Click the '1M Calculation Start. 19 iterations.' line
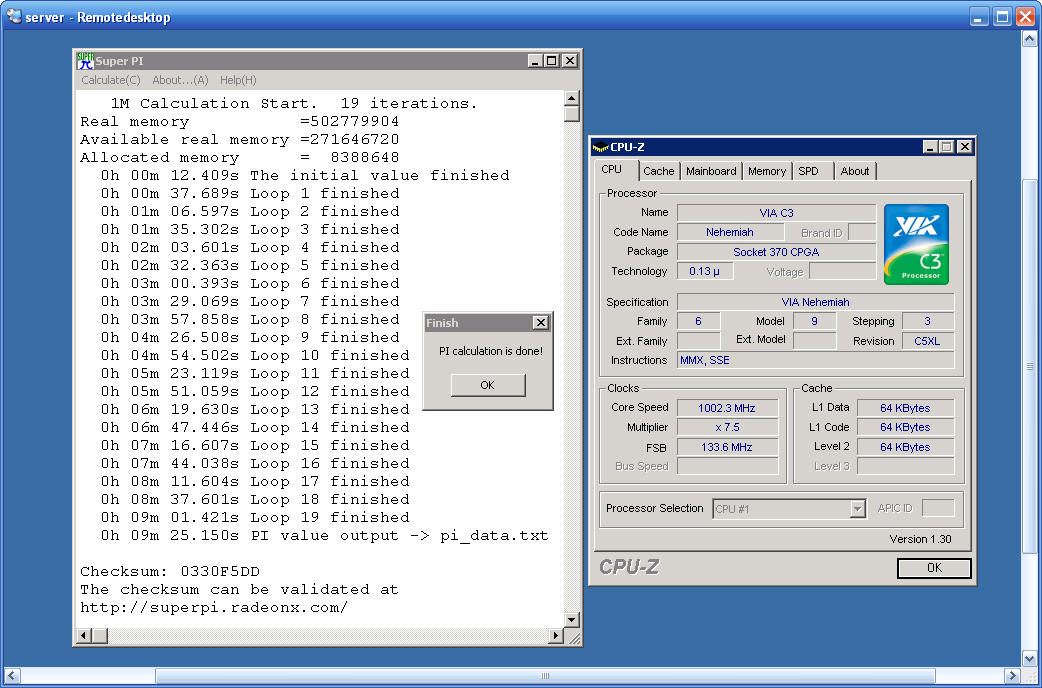This screenshot has width=1042, height=688. (294, 104)
